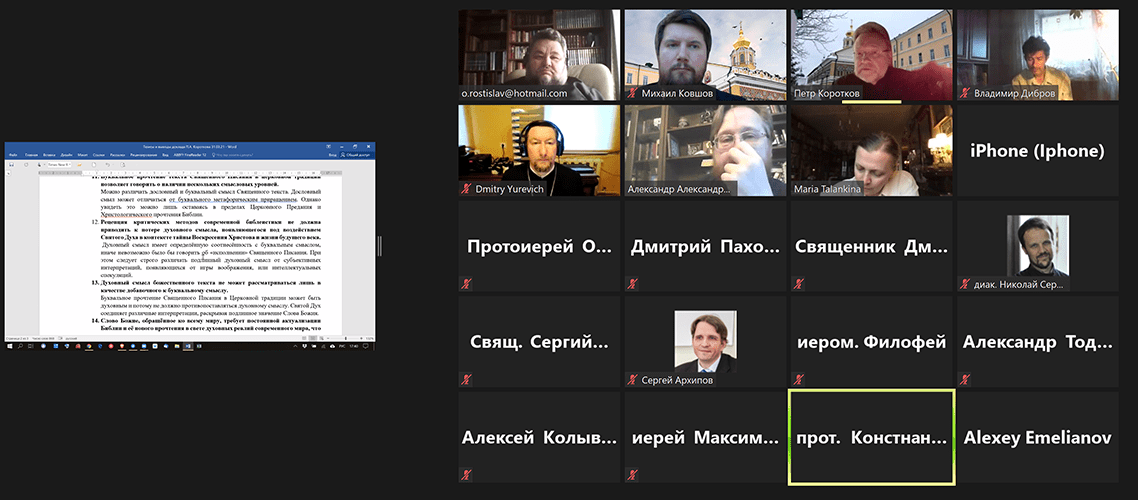This screenshot has height=500, width=1138.
Task: Click the Word icon on the Windows taskbar
Action: point(187,346)
